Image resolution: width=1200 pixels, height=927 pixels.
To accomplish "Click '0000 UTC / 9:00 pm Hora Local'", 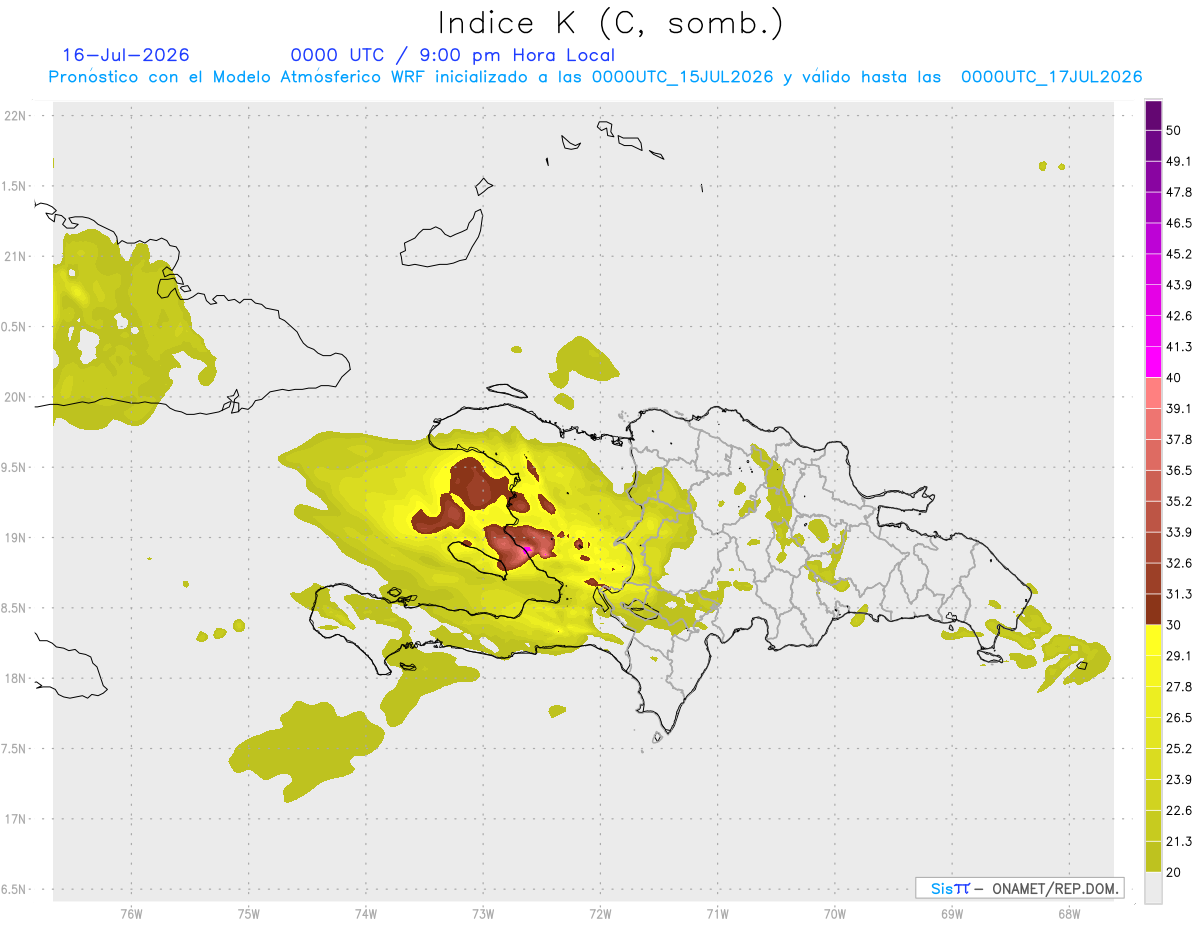I will [453, 55].
